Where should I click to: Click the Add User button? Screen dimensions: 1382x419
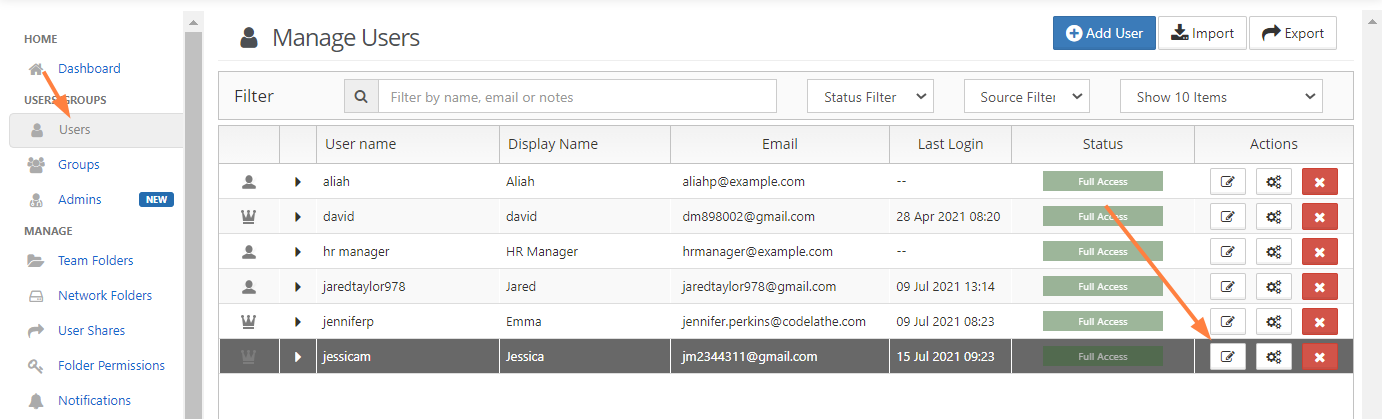(1104, 33)
